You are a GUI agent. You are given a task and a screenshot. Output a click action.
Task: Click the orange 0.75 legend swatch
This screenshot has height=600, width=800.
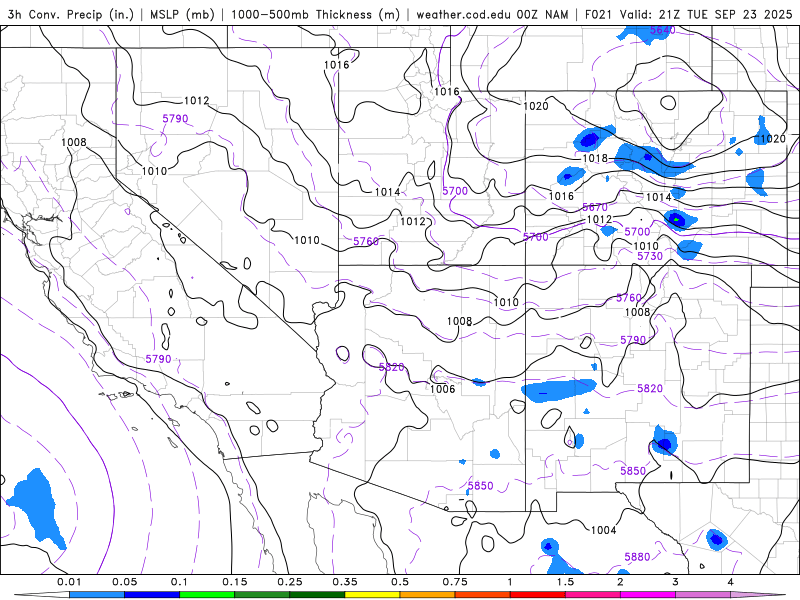427,595
